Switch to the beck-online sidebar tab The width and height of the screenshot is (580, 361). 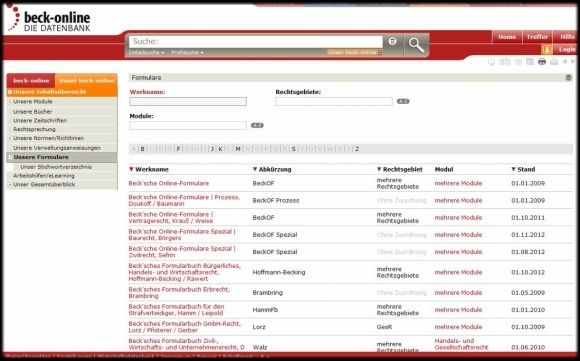click(31, 81)
